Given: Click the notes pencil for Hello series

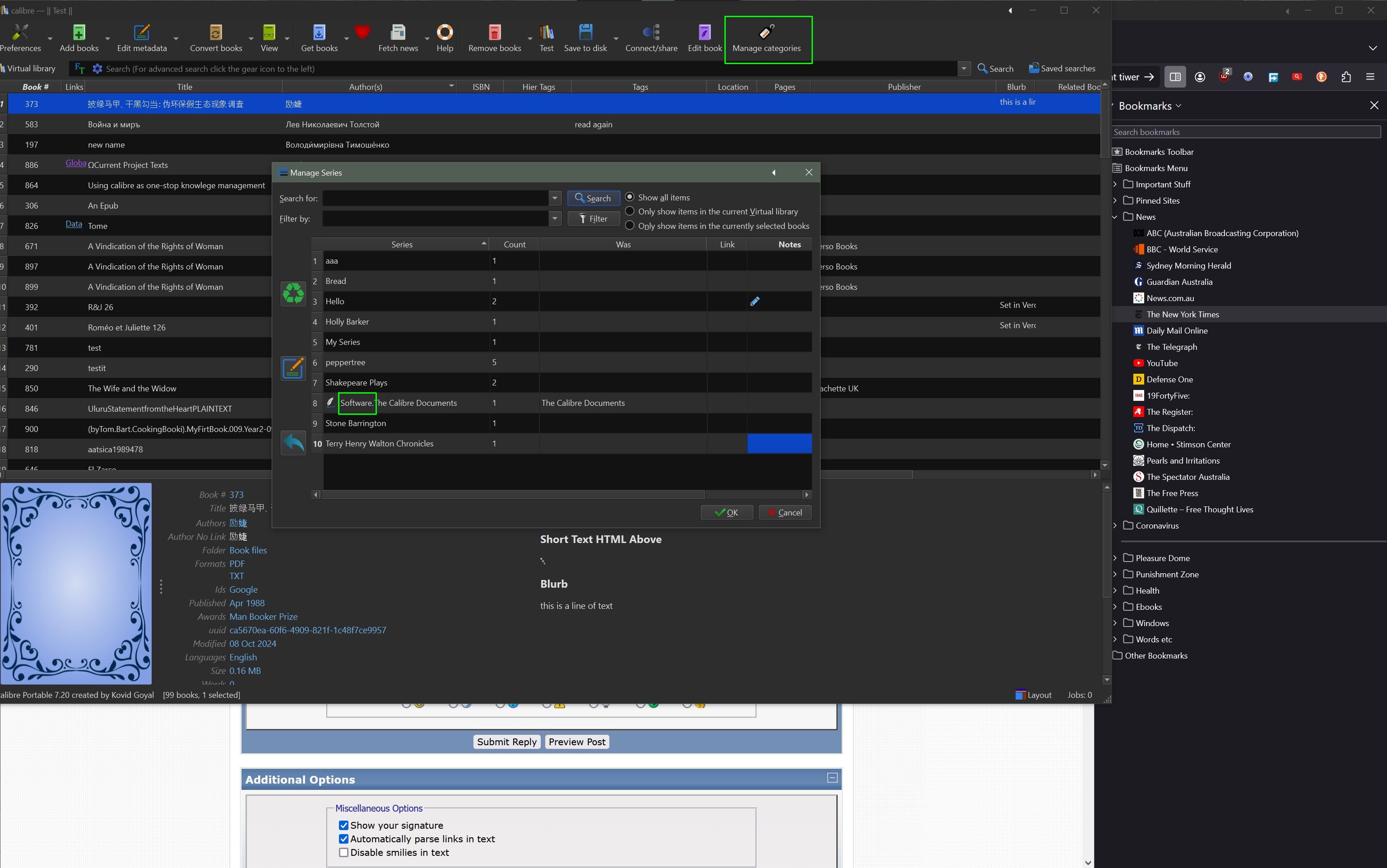Looking at the screenshot, I should (755, 302).
